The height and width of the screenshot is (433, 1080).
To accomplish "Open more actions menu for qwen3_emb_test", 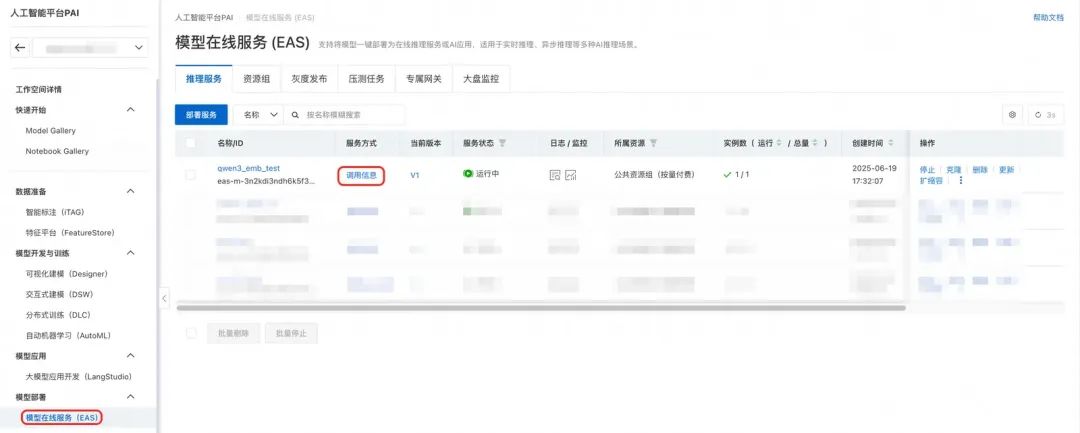I will 961,181.
